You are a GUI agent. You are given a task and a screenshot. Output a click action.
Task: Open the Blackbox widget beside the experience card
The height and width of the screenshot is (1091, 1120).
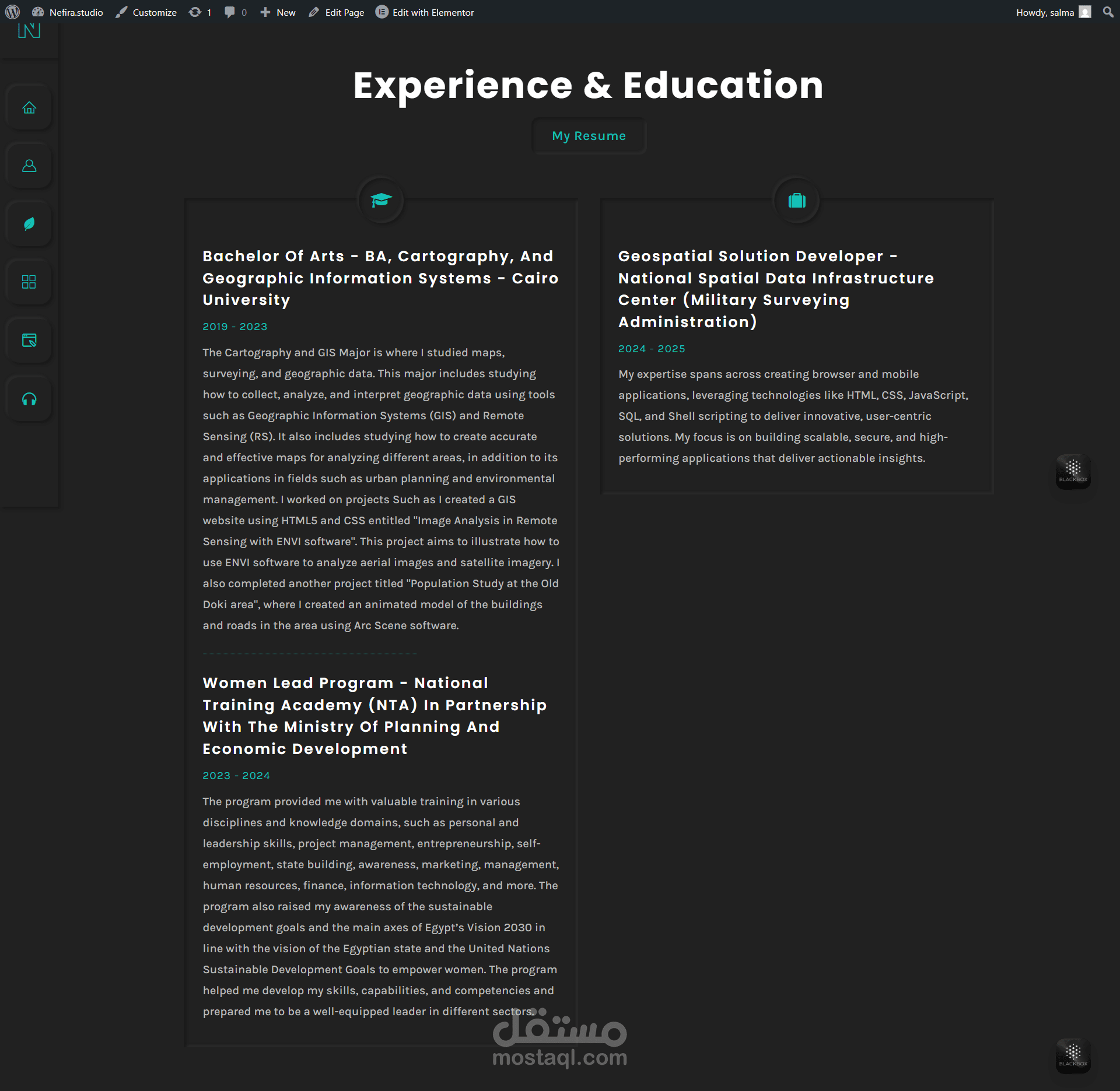[x=1073, y=471]
